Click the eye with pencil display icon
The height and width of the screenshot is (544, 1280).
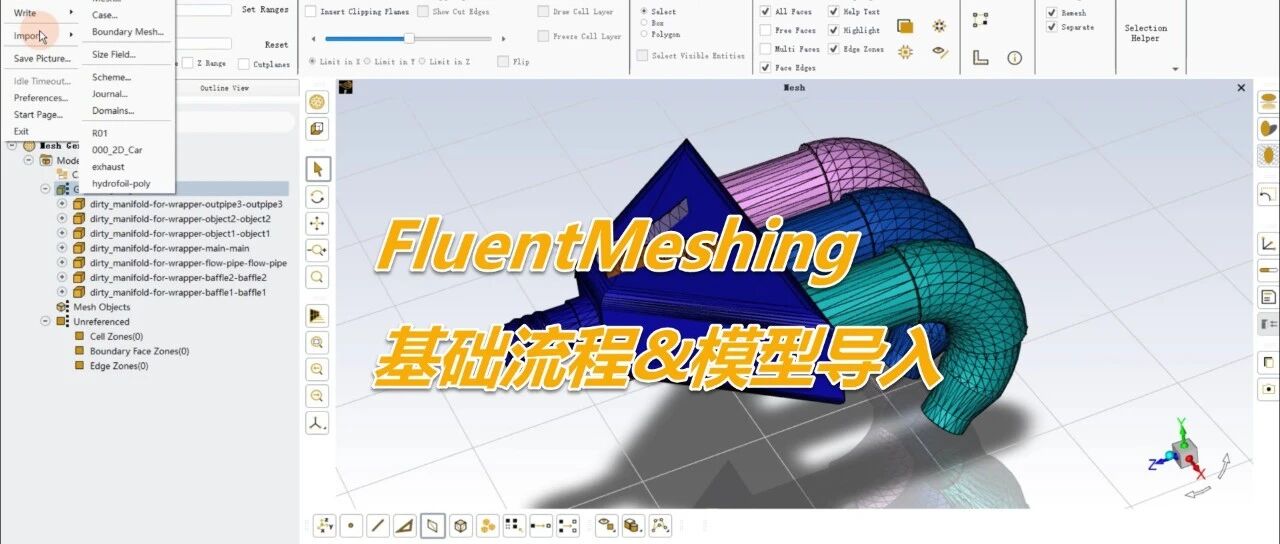939,52
